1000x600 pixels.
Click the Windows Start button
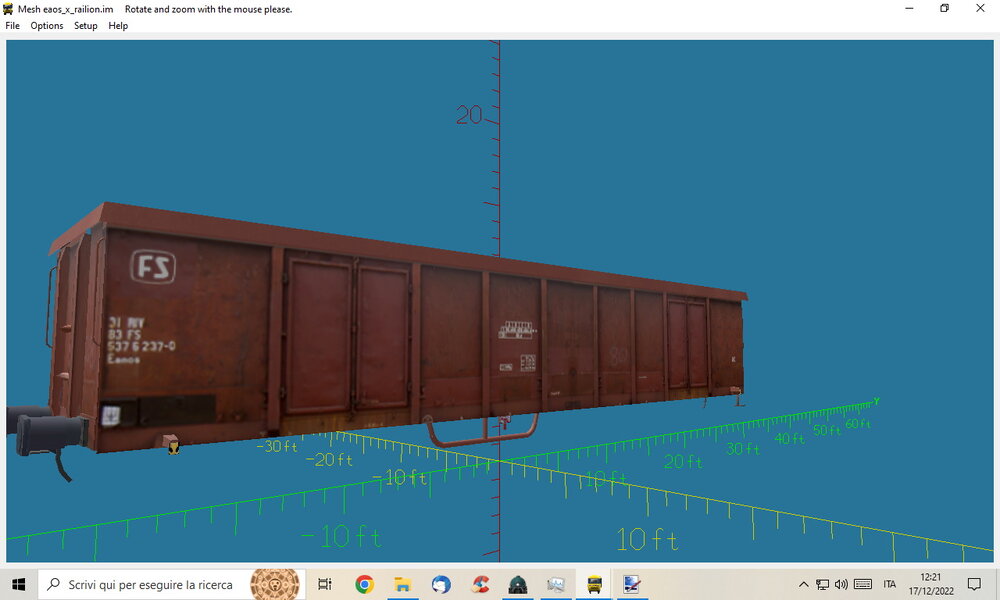pyautogui.click(x=18, y=584)
